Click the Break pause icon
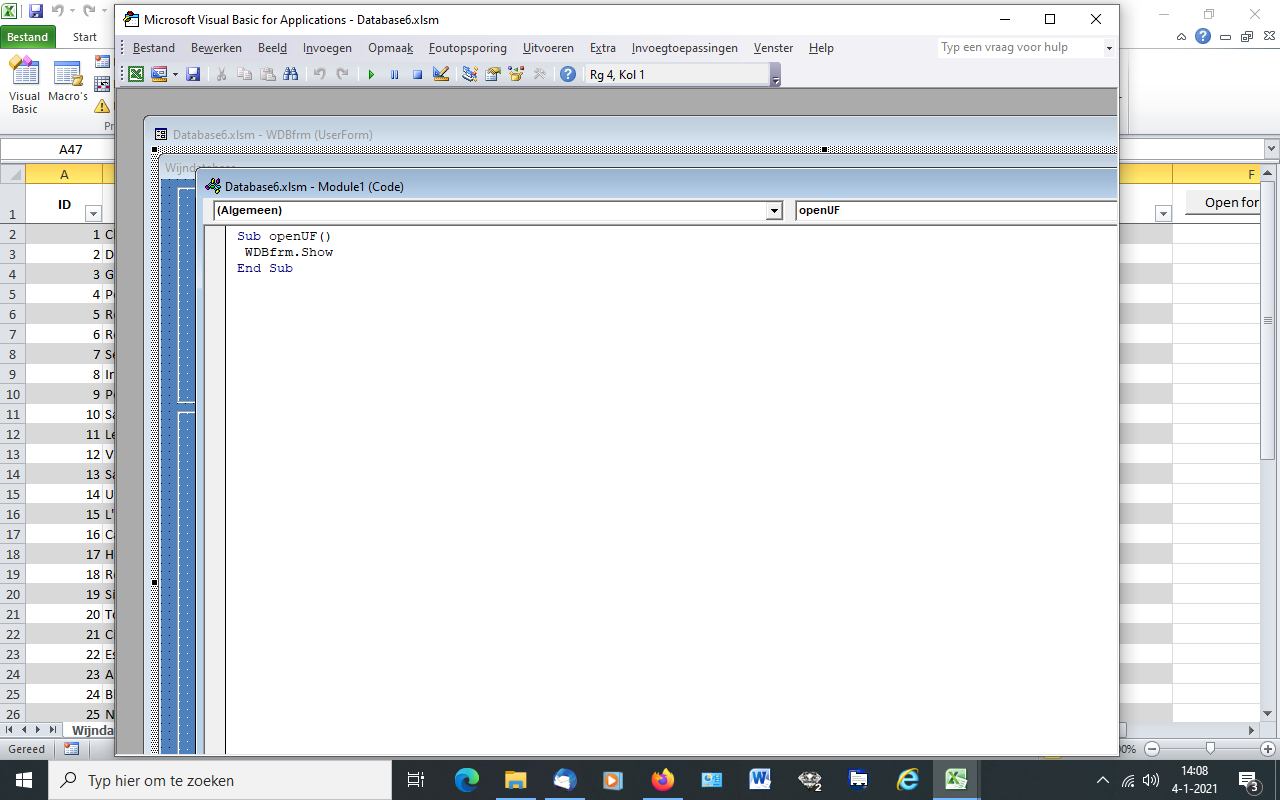The image size is (1280, 800). click(x=394, y=74)
